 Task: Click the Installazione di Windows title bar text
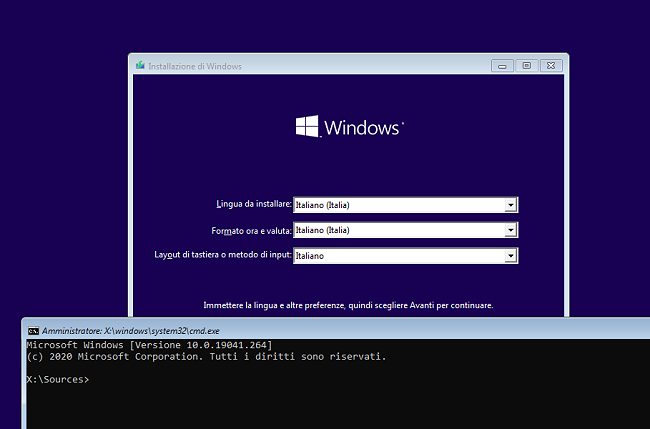(195, 66)
